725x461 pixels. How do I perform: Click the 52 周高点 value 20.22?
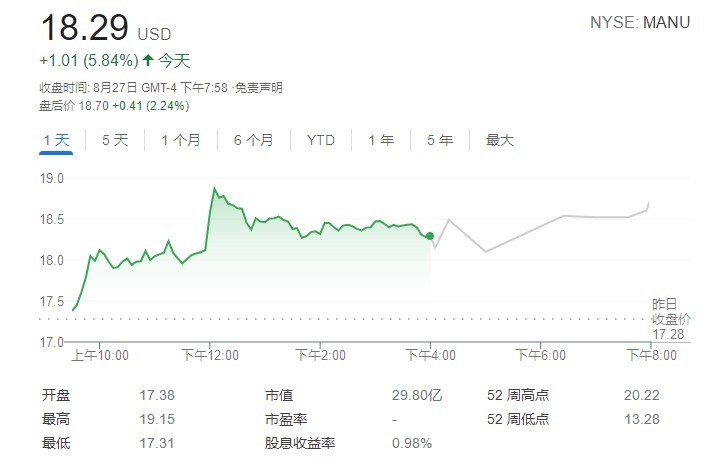point(641,395)
